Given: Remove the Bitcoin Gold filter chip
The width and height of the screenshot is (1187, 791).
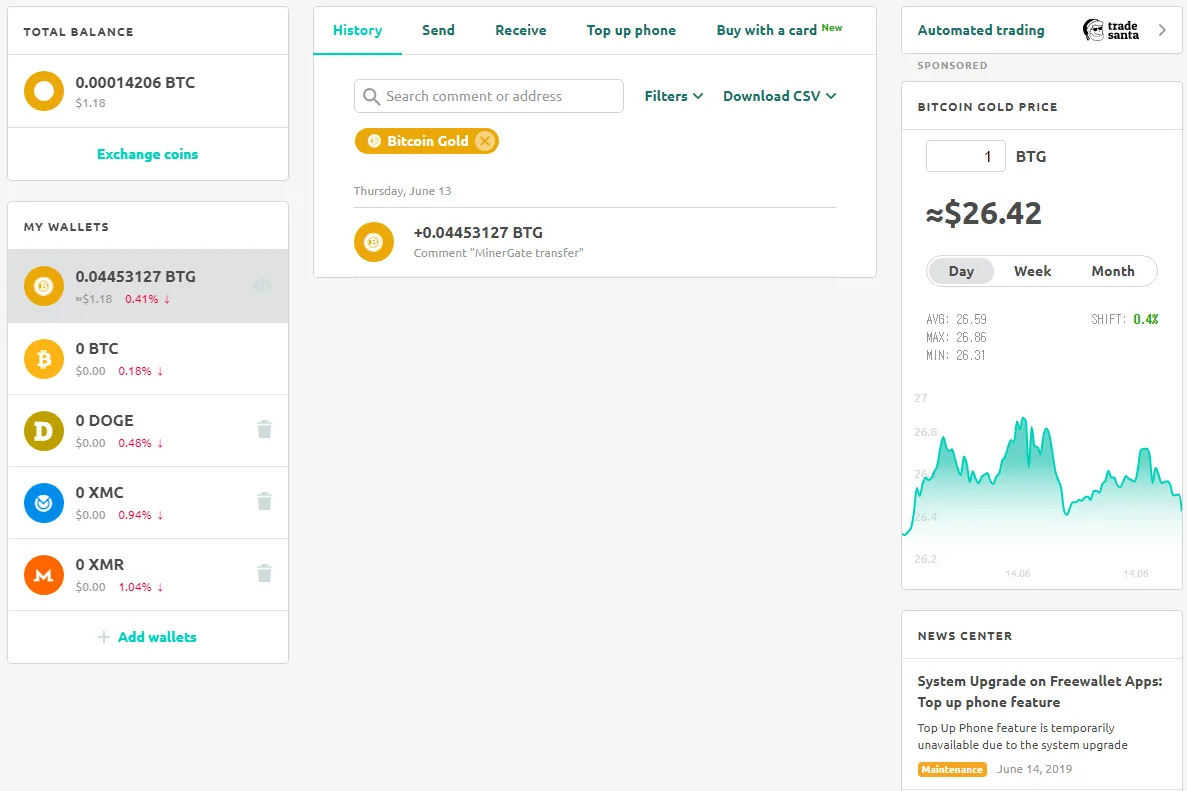Looking at the screenshot, I should click(485, 141).
